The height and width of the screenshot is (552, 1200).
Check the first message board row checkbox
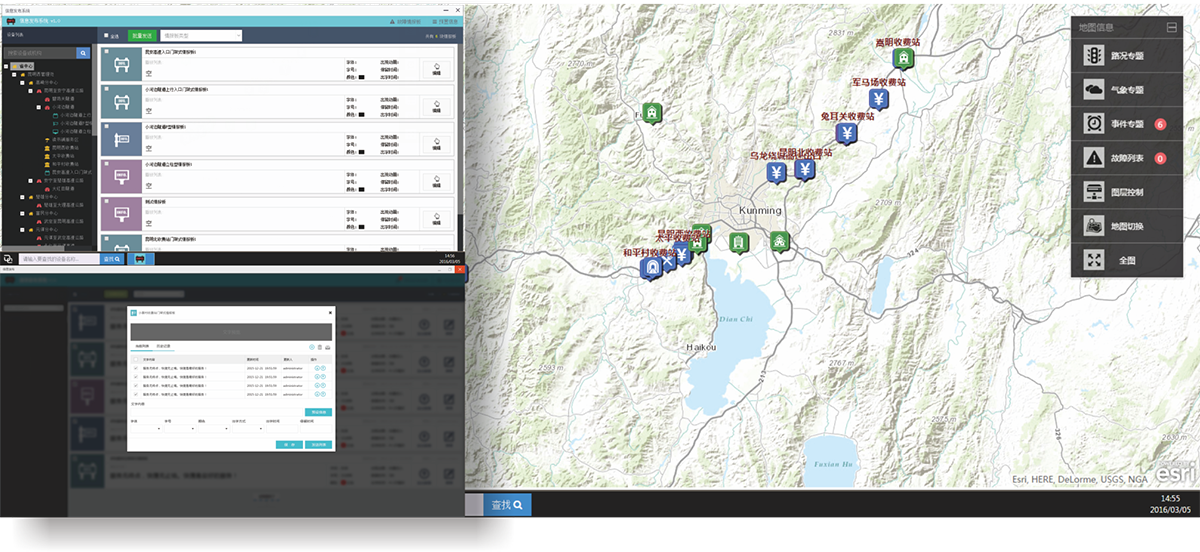click(107, 48)
